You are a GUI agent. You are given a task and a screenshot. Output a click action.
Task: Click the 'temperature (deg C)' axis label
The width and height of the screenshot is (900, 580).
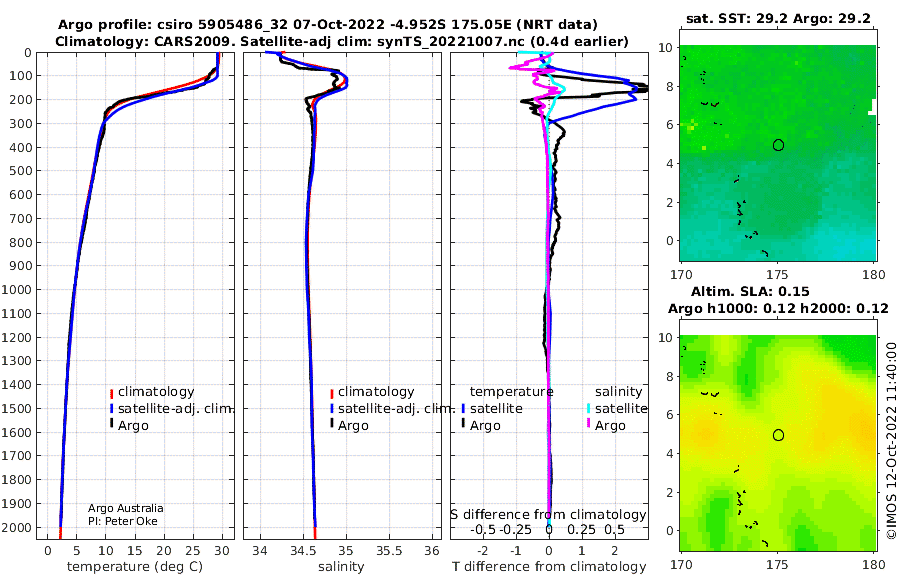coord(135,567)
